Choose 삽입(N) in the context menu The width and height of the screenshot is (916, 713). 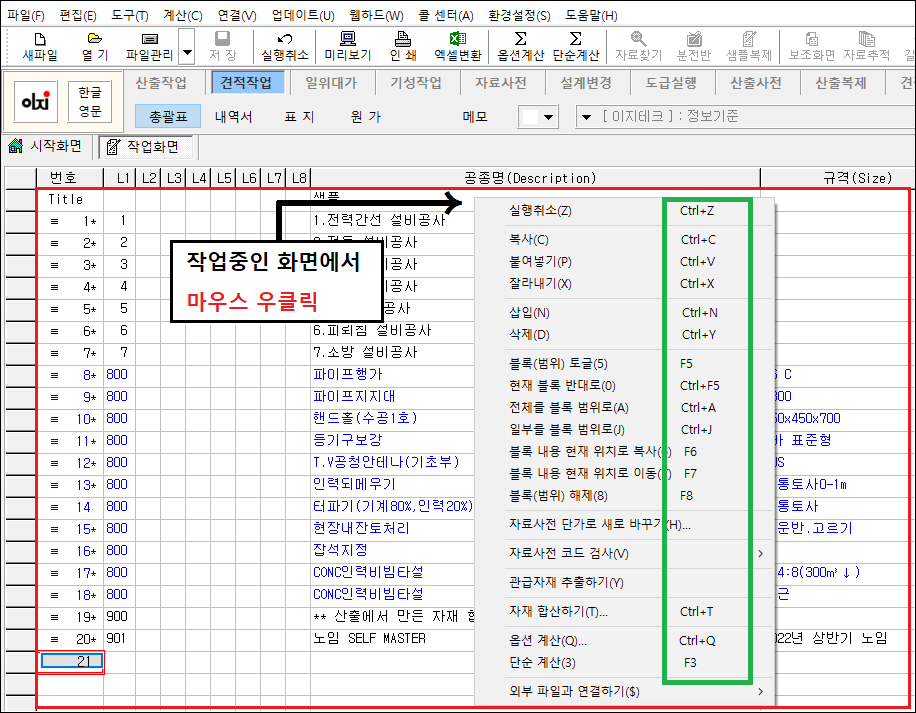(624, 312)
